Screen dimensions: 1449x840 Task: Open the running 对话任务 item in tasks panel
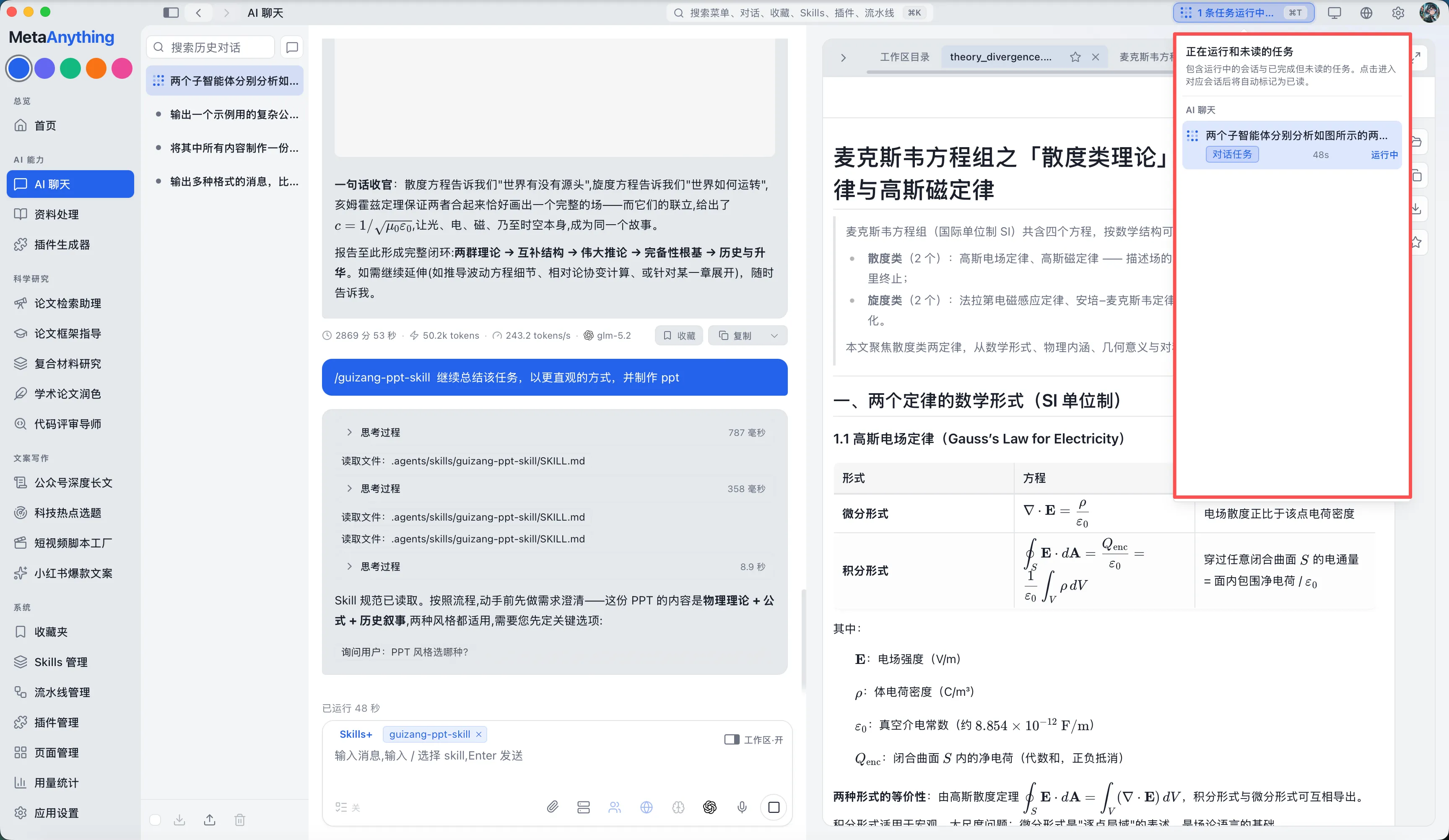pos(1291,145)
